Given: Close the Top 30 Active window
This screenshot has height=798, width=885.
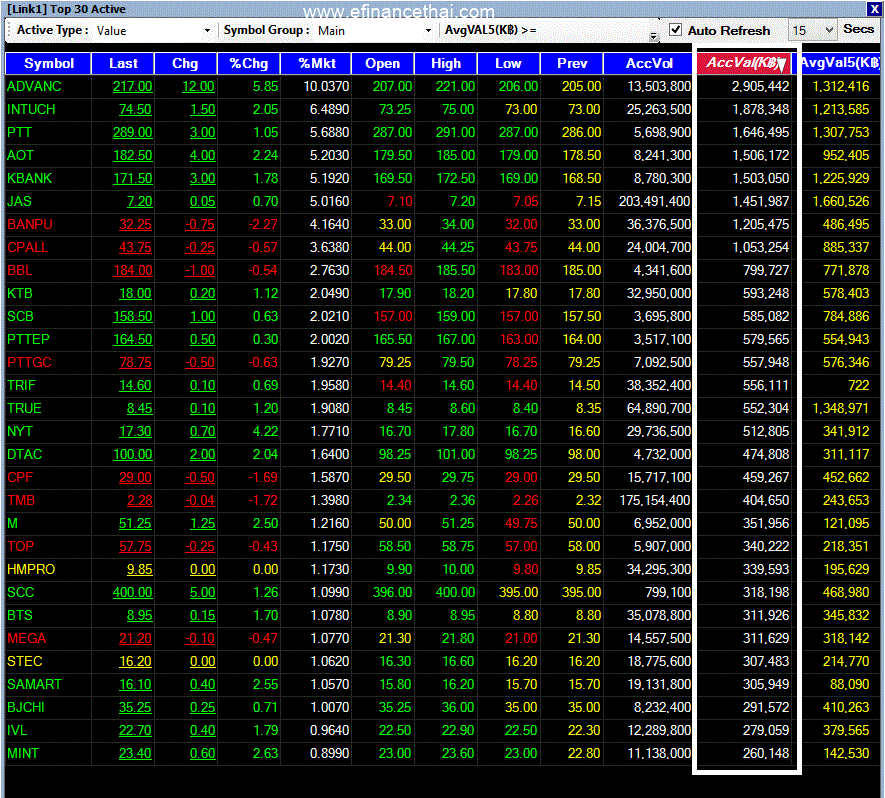Looking at the screenshot, I should (874, 8).
